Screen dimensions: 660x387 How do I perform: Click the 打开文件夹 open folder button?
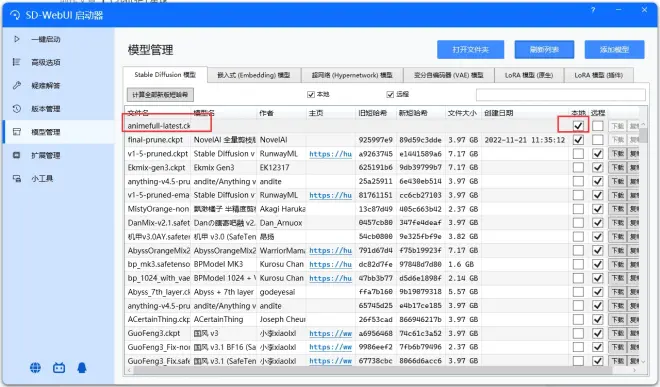[x=471, y=50]
